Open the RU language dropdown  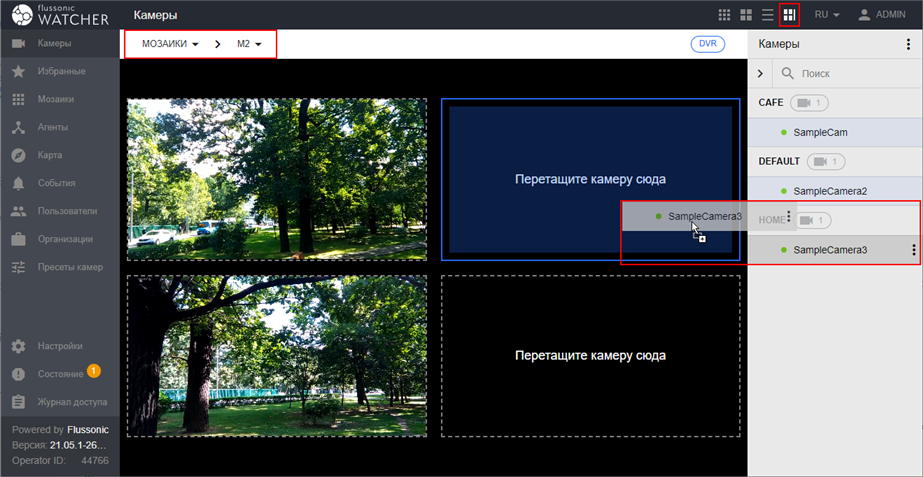pyautogui.click(x=826, y=15)
